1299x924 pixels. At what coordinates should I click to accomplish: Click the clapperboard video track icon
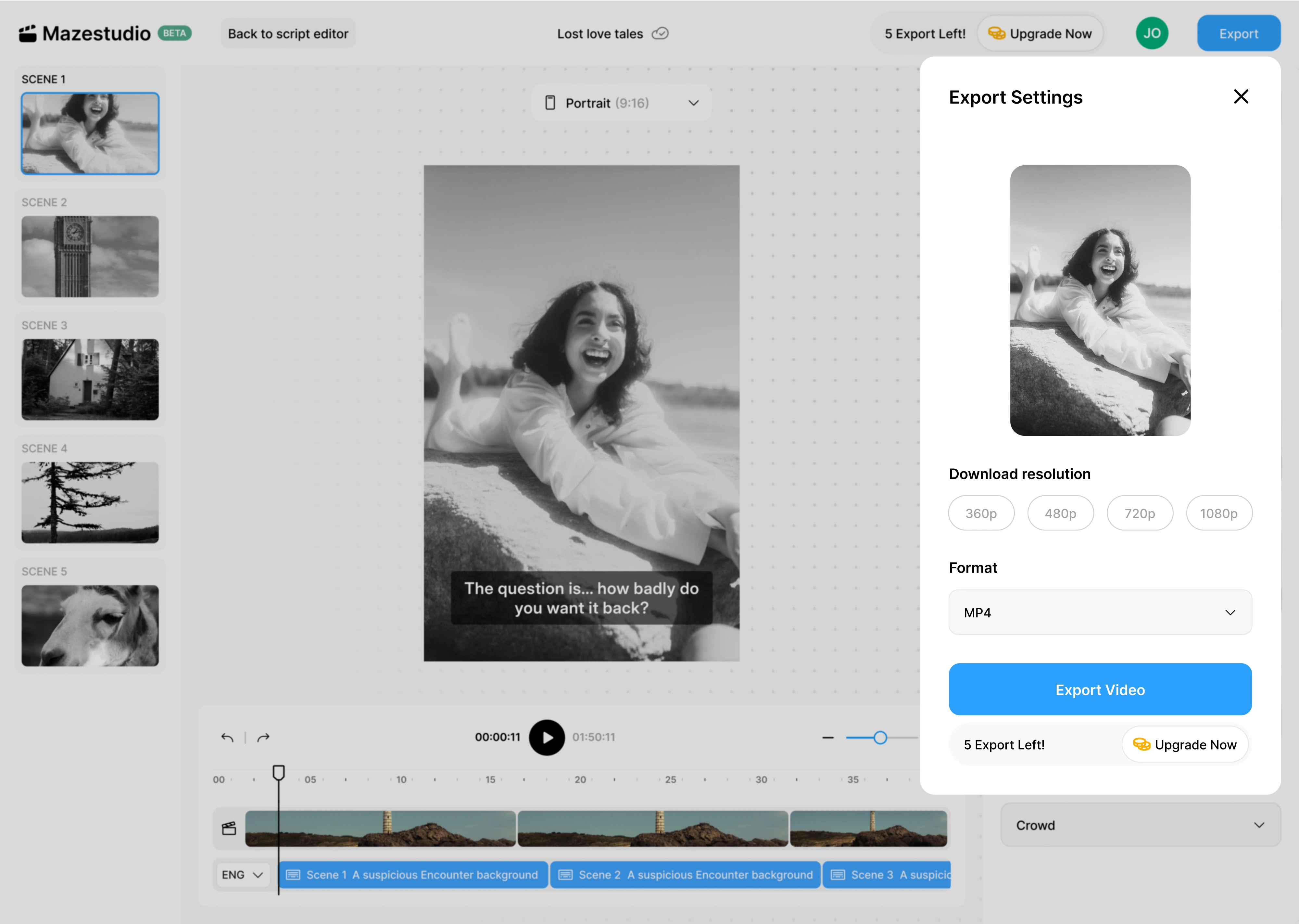[229, 829]
